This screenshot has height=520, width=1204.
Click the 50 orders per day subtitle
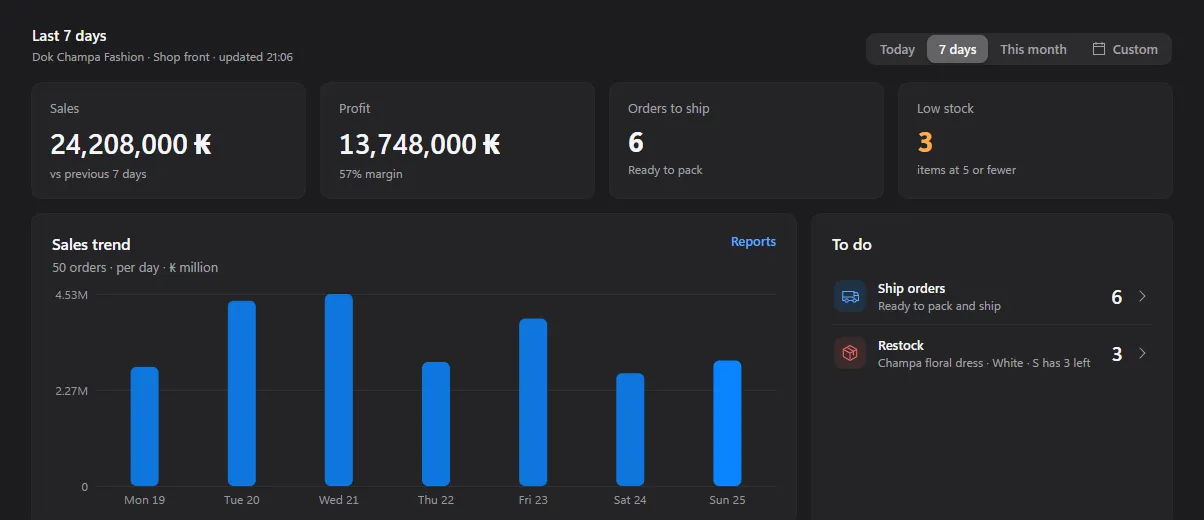[135, 267]
